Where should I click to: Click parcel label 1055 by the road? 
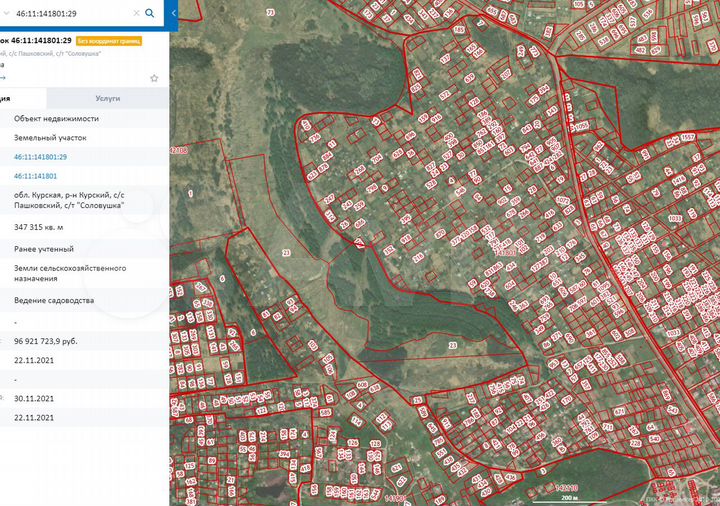[x=581, y=126]
